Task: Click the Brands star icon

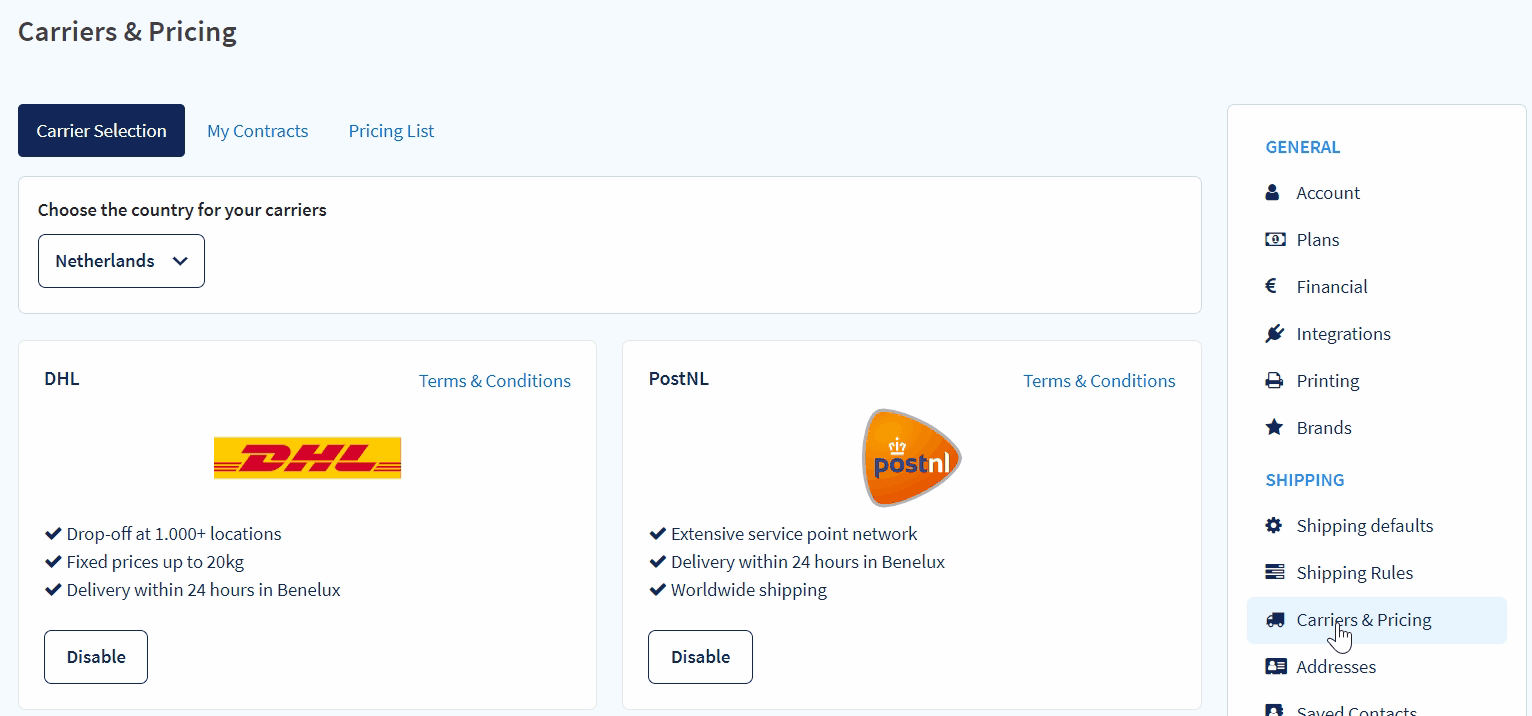Action: 1274,427
